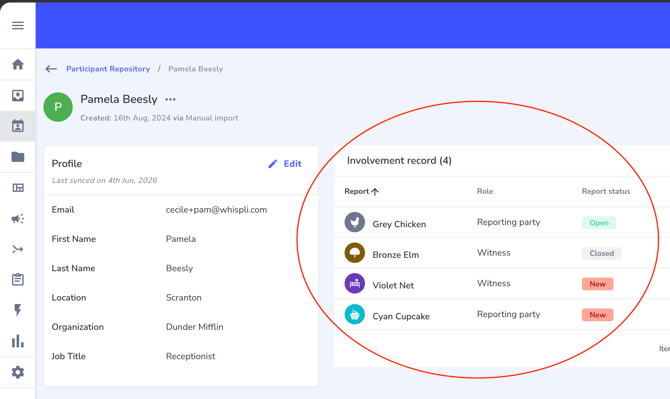Click the Last Name value Beesly
The width and height of the screenshot is (670, 399).
[x=179, y=268]
